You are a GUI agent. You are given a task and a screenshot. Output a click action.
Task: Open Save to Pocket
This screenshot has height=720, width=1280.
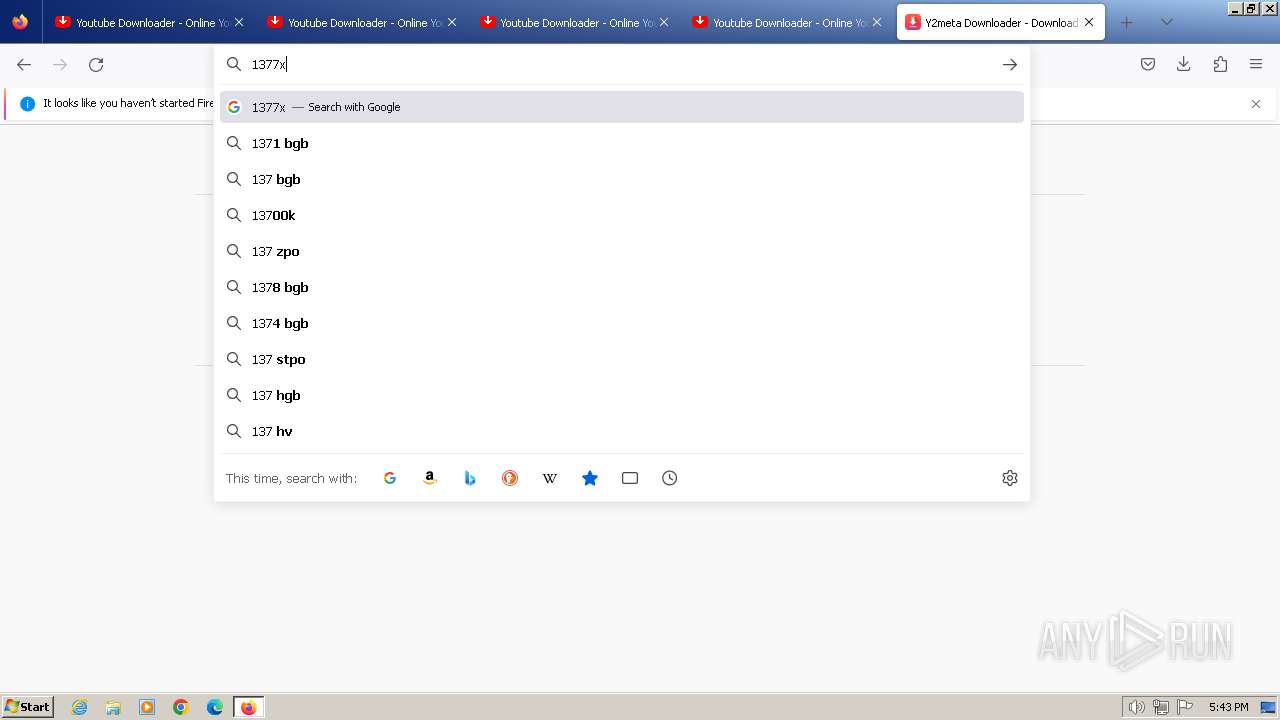[1148, 64]
